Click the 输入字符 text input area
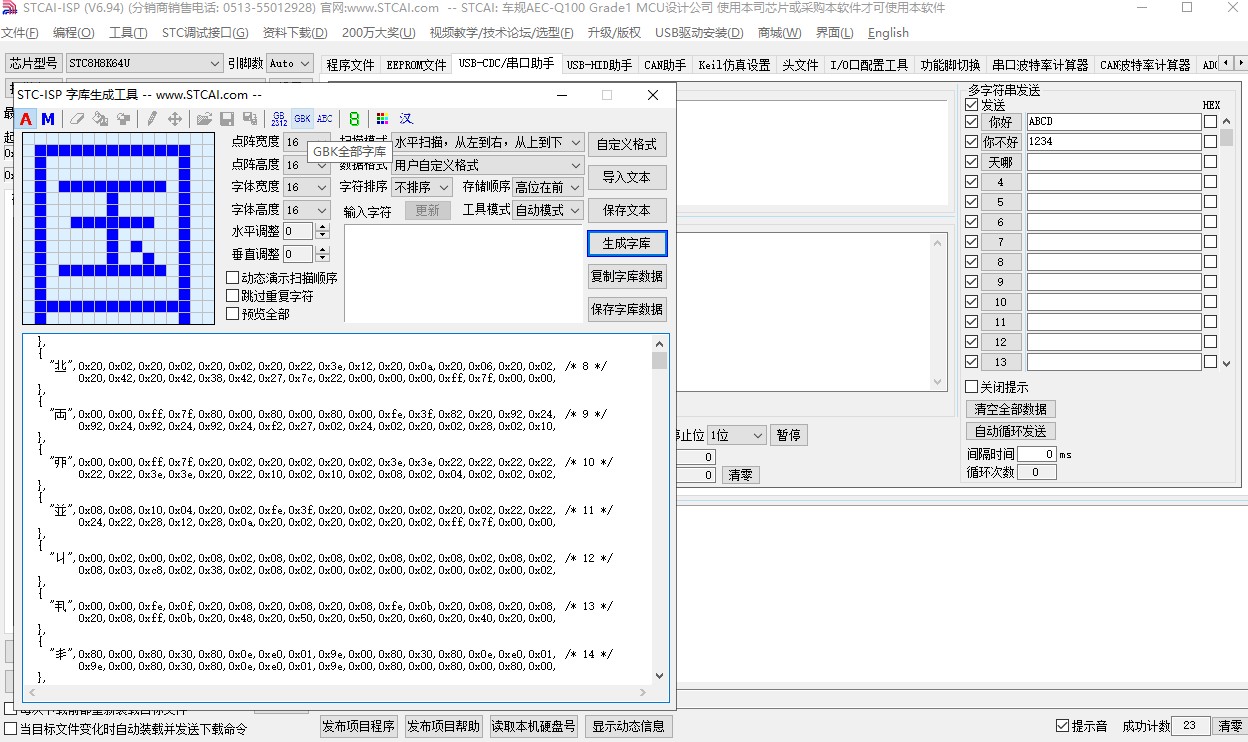This screenshot has width=1248, height=742. coord(463,273)
